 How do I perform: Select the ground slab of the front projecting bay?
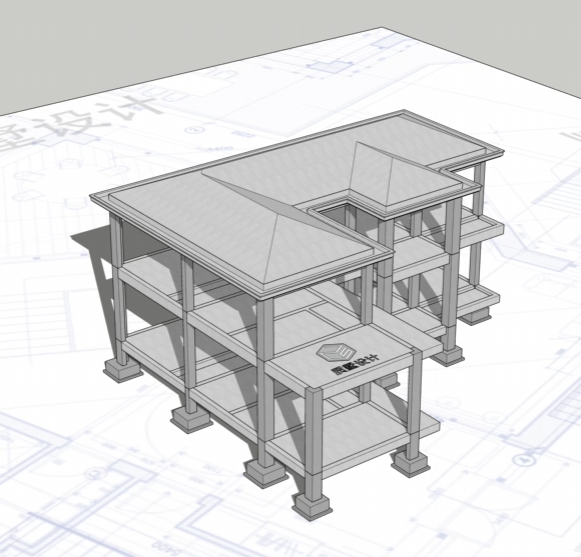tap(354, 435)
